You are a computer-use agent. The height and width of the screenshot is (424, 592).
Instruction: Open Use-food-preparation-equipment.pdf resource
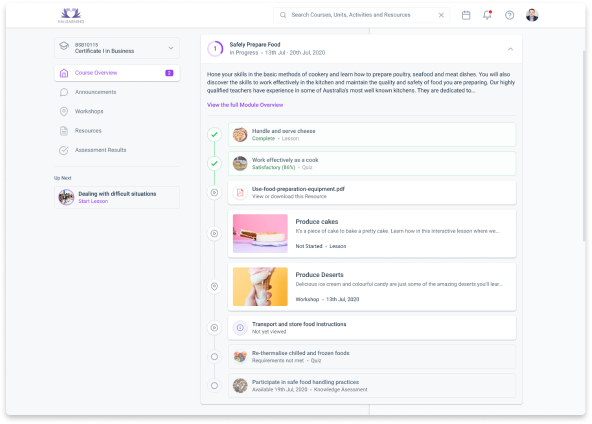372,193
